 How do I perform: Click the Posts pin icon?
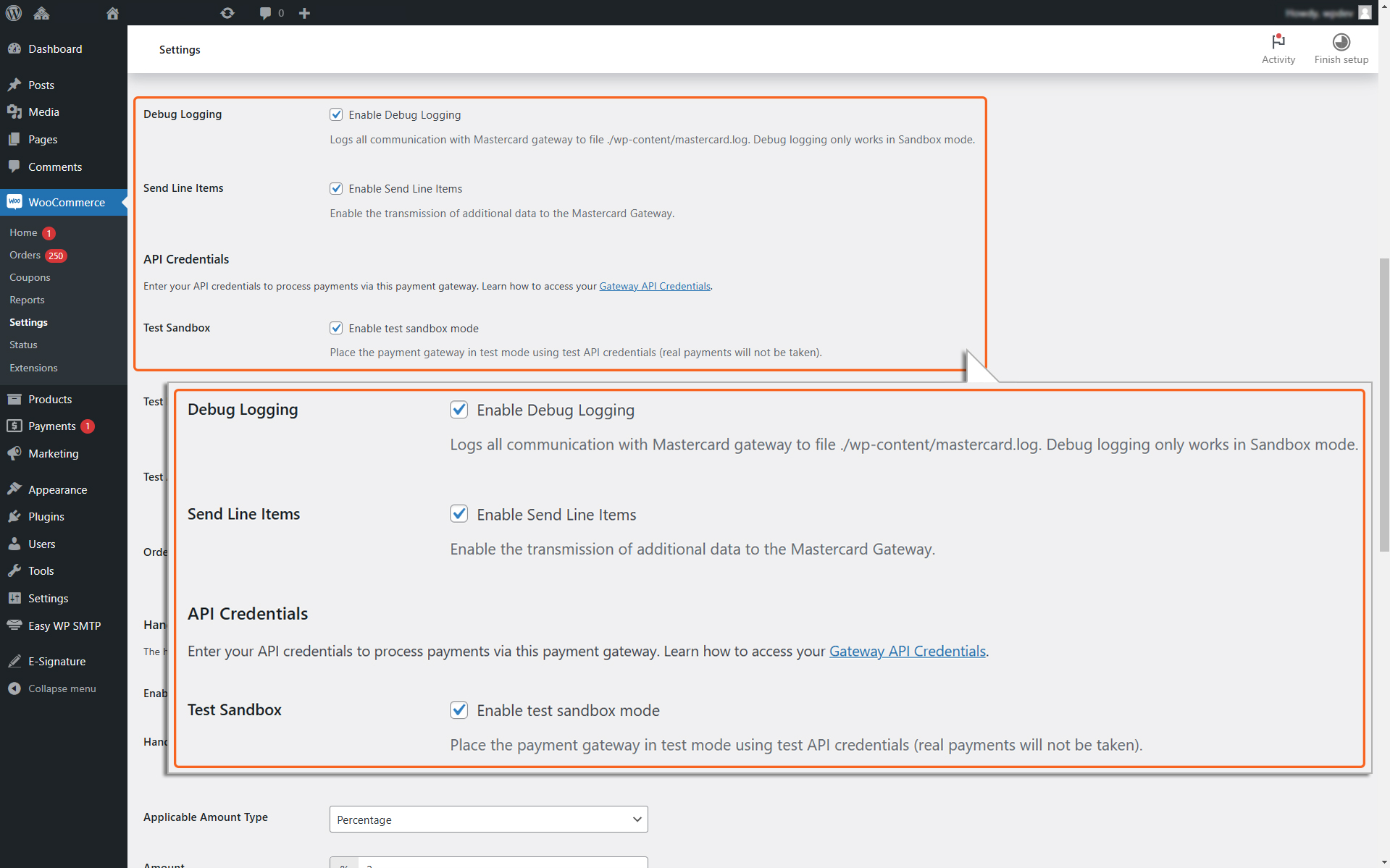(x=14, y=85)
